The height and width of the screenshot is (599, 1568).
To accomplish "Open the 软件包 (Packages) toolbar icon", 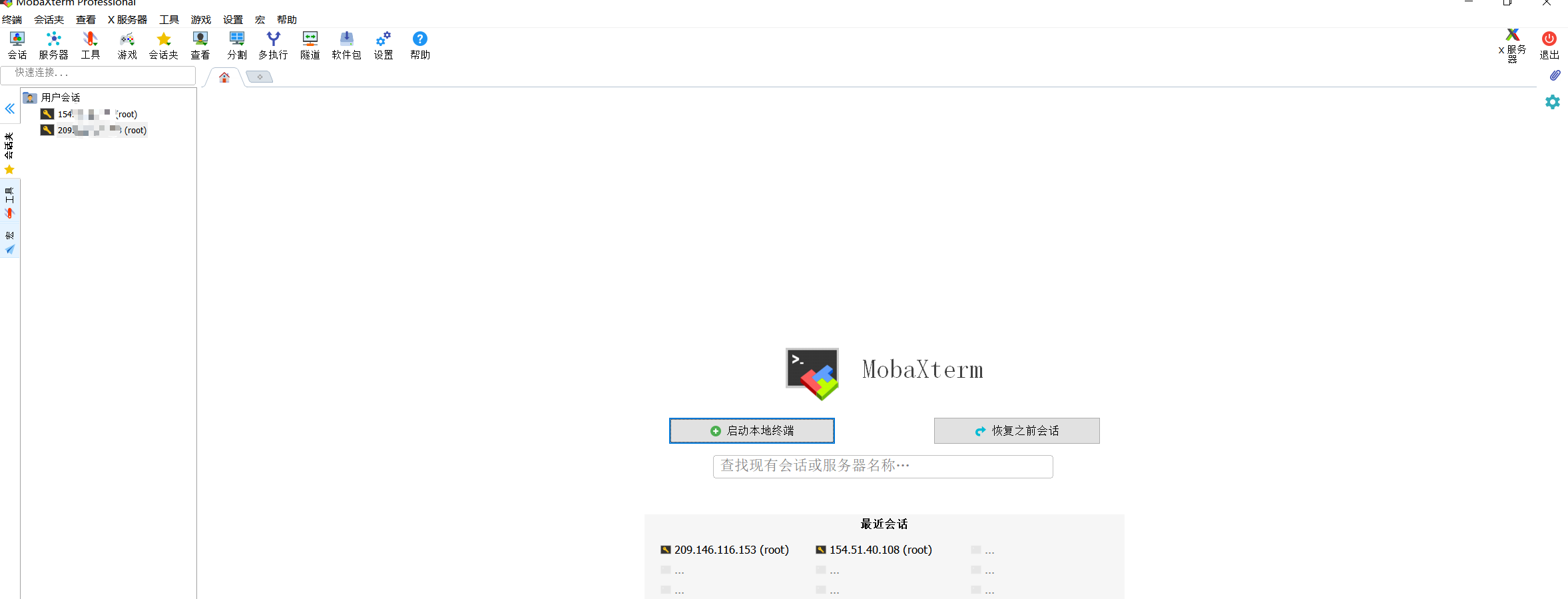I will pos(346,45).
